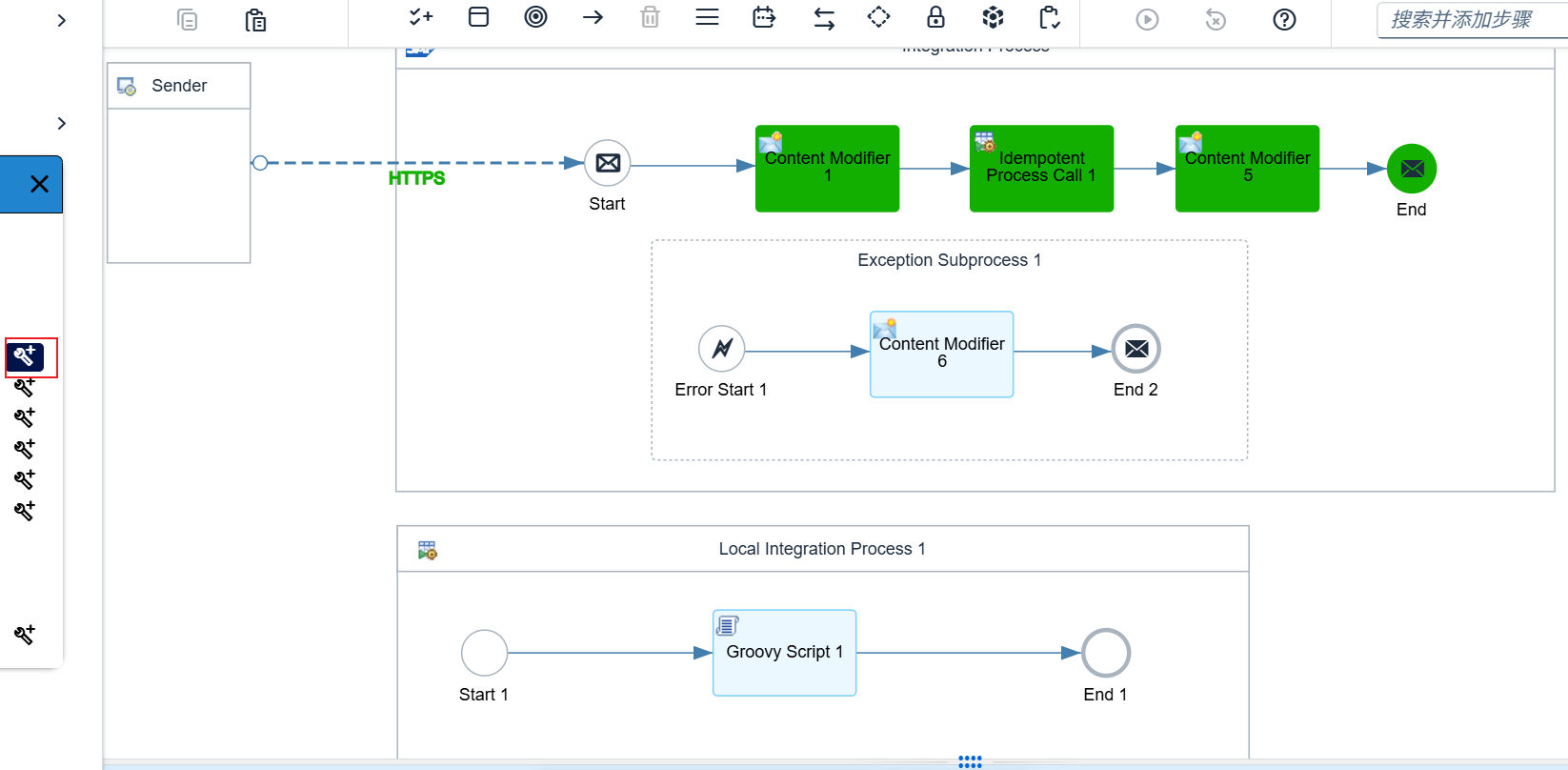The height and width of the screenshot is (770, 1568).
Task: Select the Sender participant header
Action: pyautogui.click(x=179, y=86)
